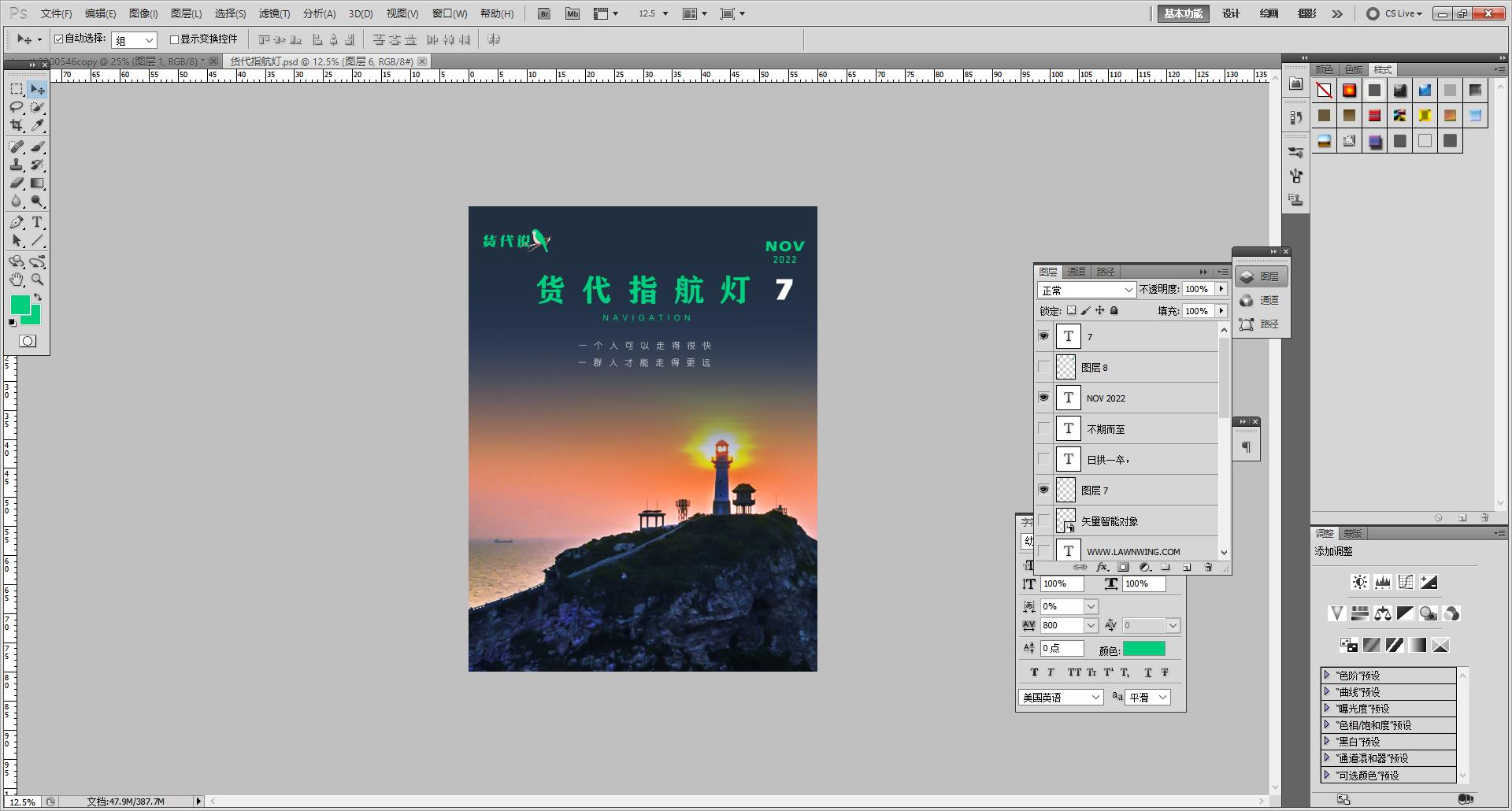Select the Move tool
The image size is (1512, 811).
click(37, 88)
